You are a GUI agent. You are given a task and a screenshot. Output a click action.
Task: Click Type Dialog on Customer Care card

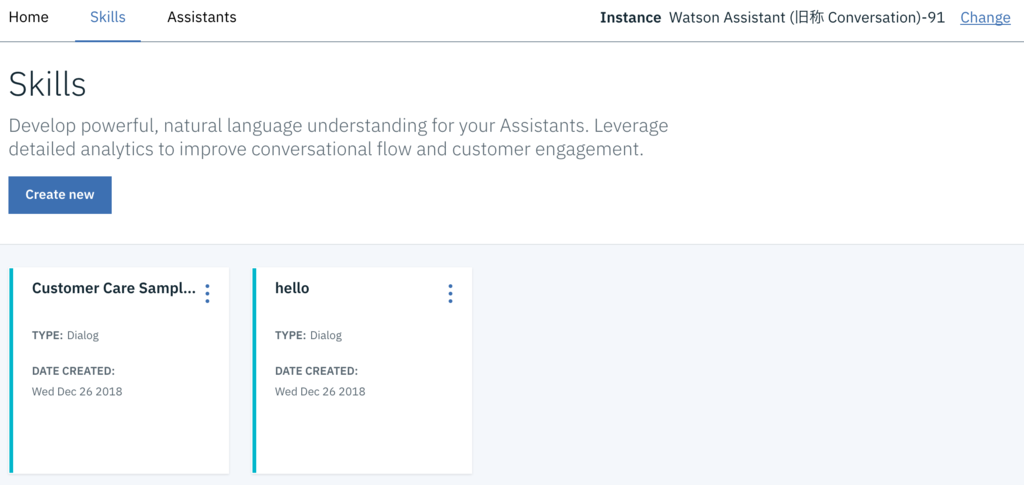66,335
